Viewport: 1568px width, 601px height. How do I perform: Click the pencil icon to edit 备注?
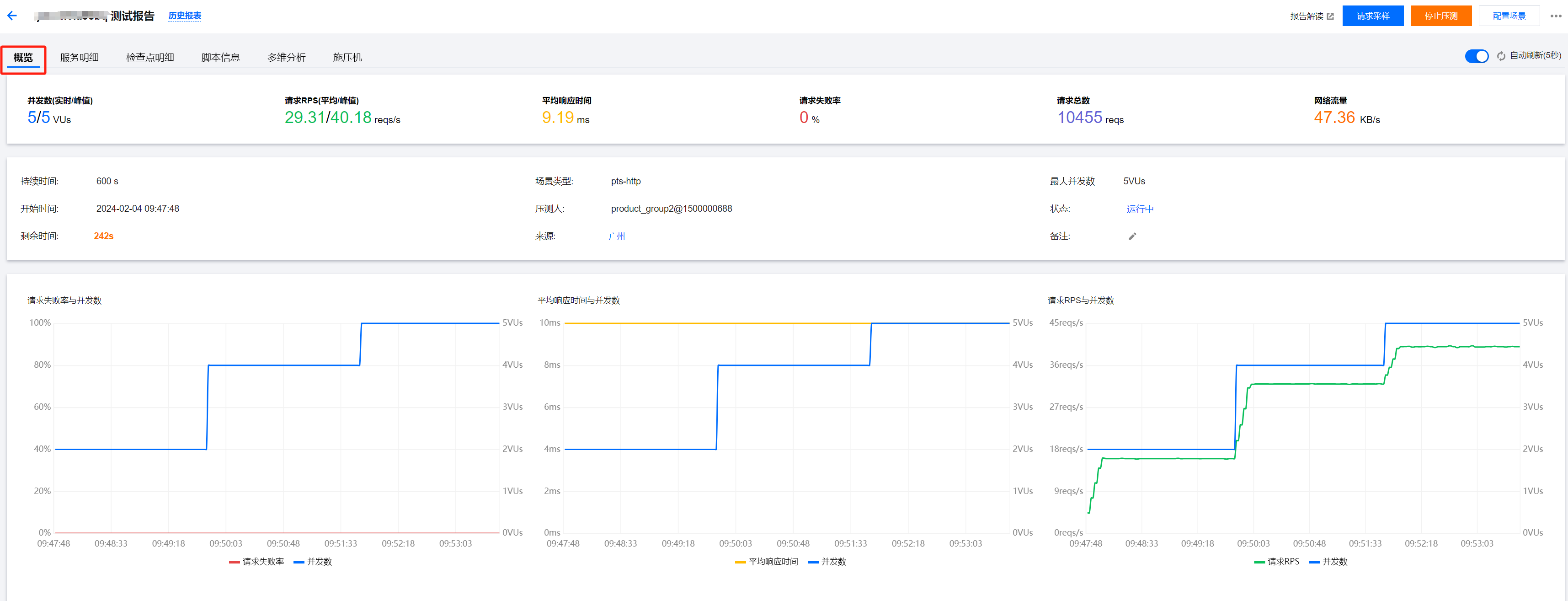click(x=1132, y=236)
